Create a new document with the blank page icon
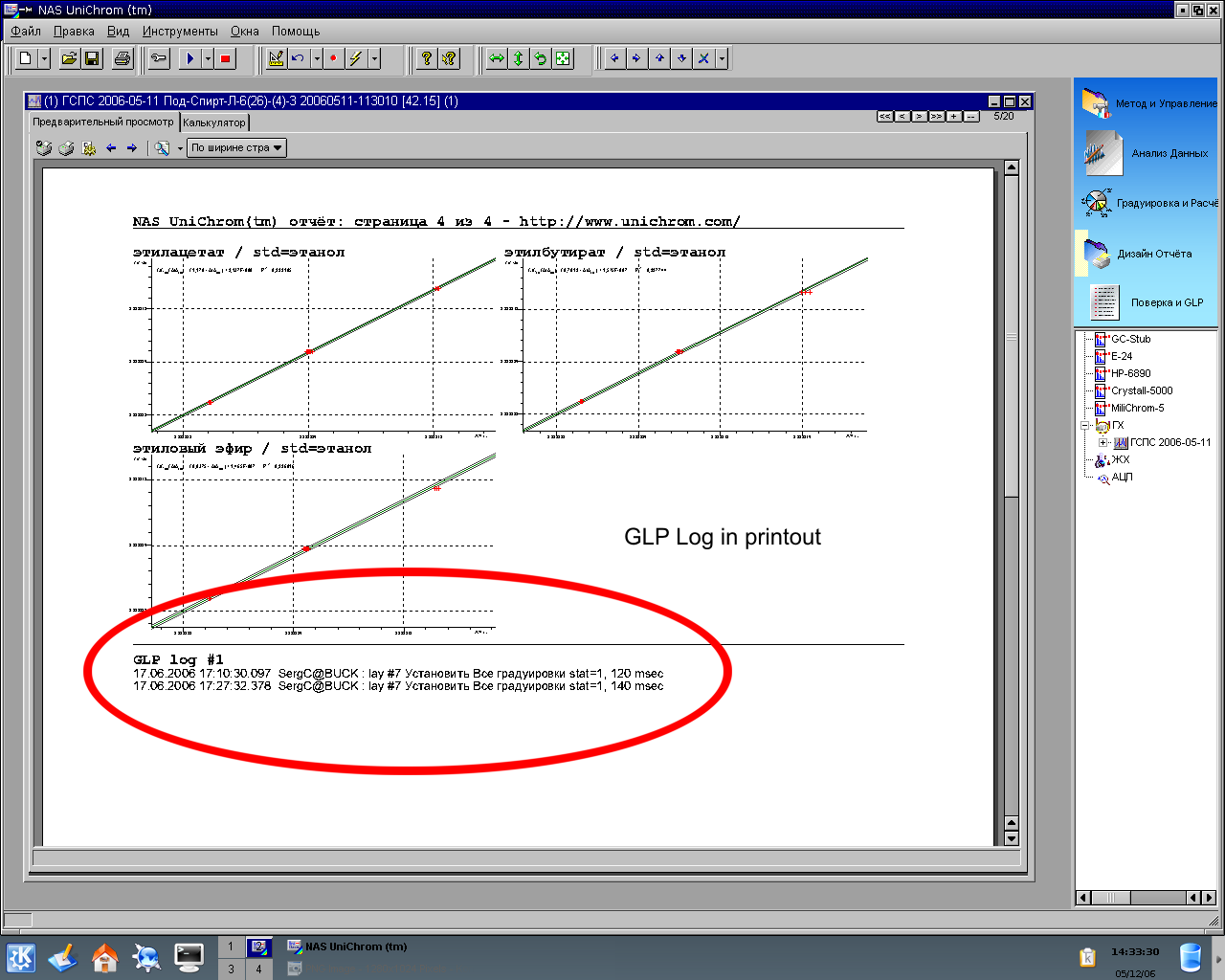The height and width of the screenshot is (980, 1225). (26, 58)
